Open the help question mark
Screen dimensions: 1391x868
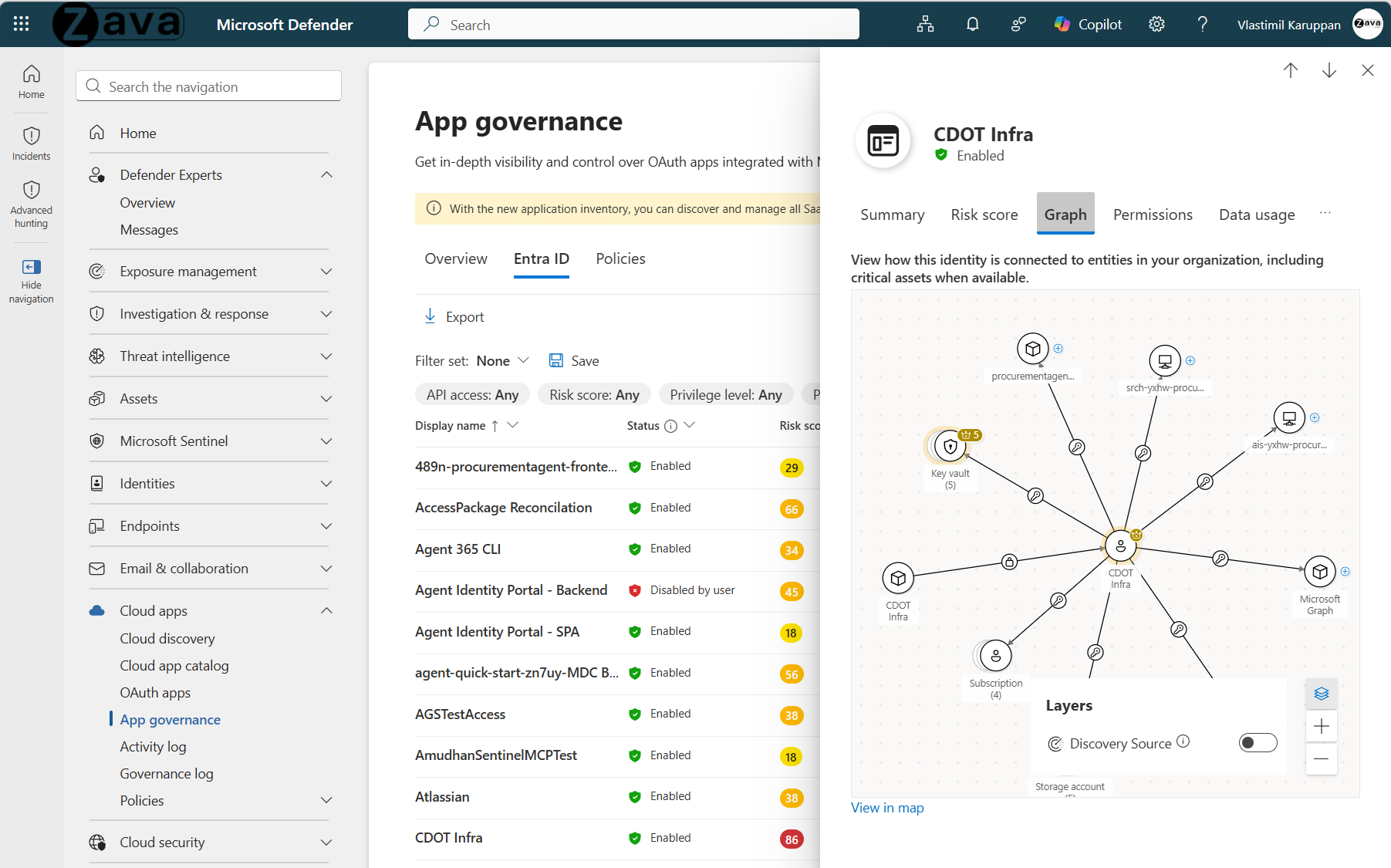(x=1202, y=25)
